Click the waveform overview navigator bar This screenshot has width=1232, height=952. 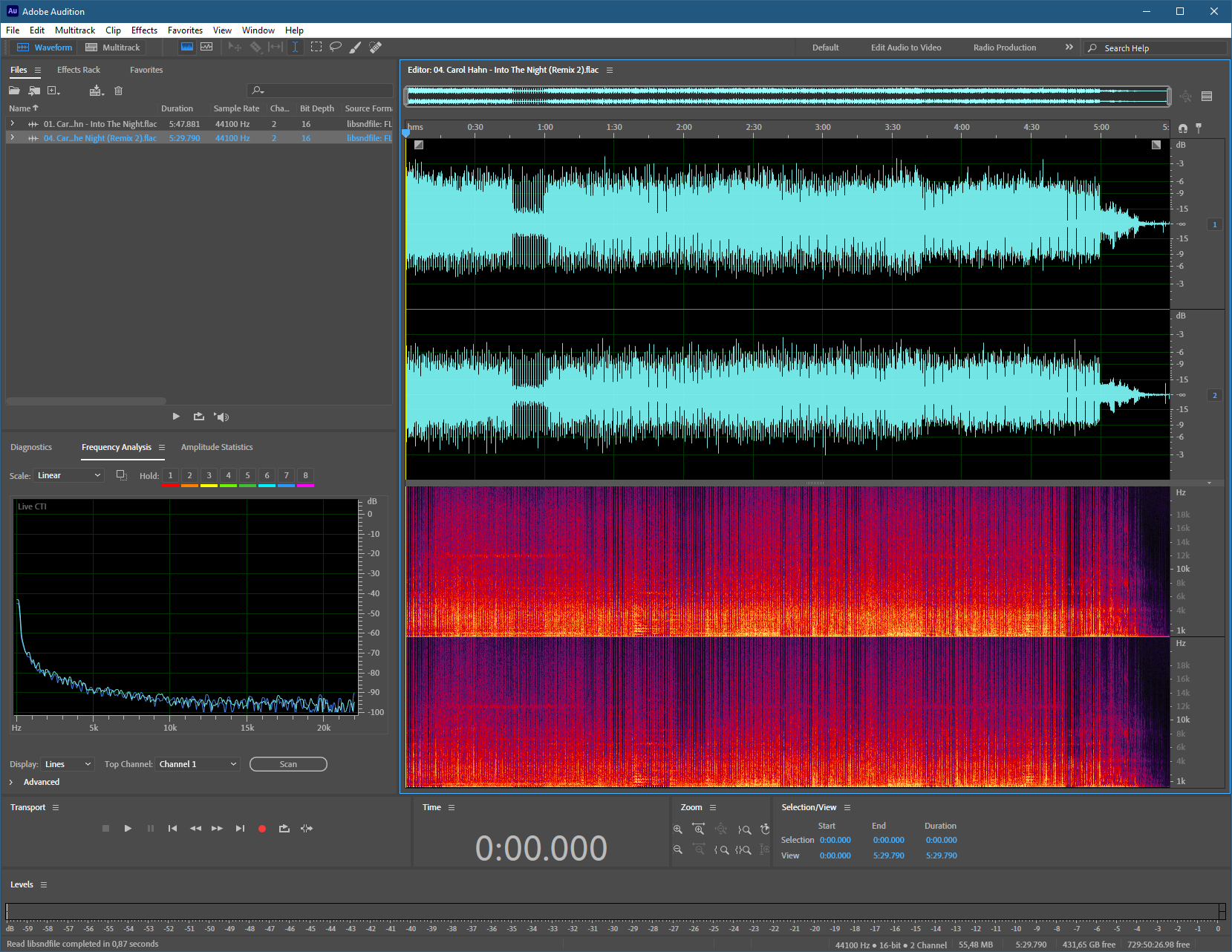[x=788, y=96]
